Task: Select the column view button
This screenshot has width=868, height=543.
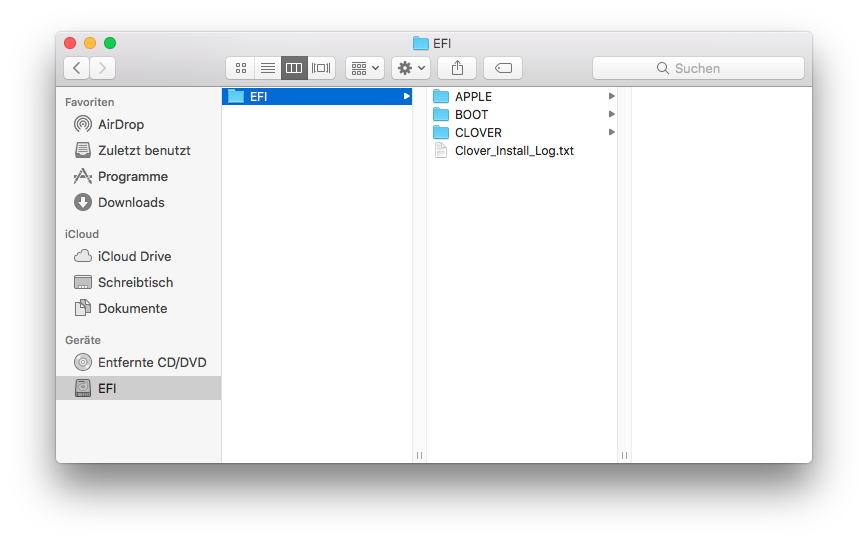Action: [294, 68]
